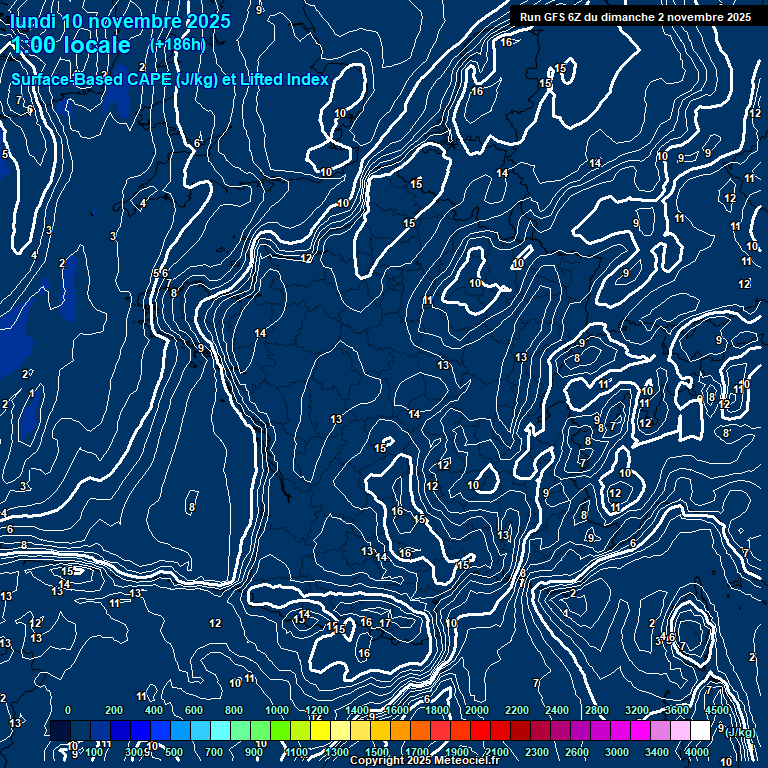Viewport: 768px width, 768px height.
Task: Click the pure red swatch below the 2000 label
Action: point(480,730)
